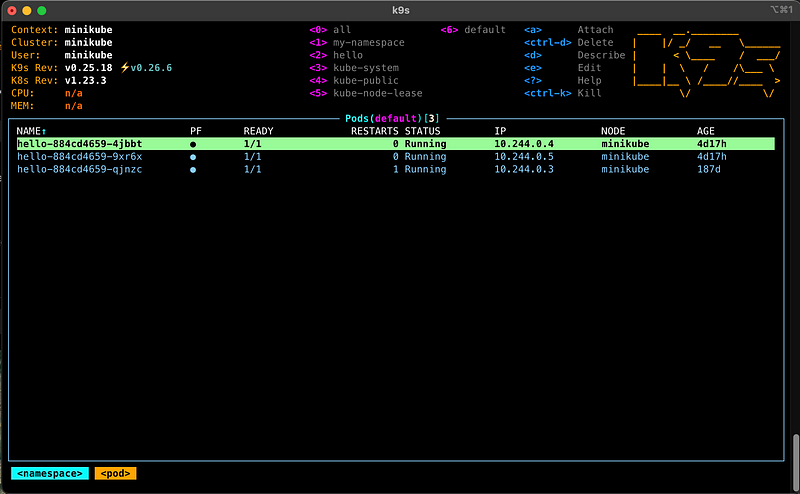
Task: Click the <ctrl-k> Kill hint
Action: point(563,93)
